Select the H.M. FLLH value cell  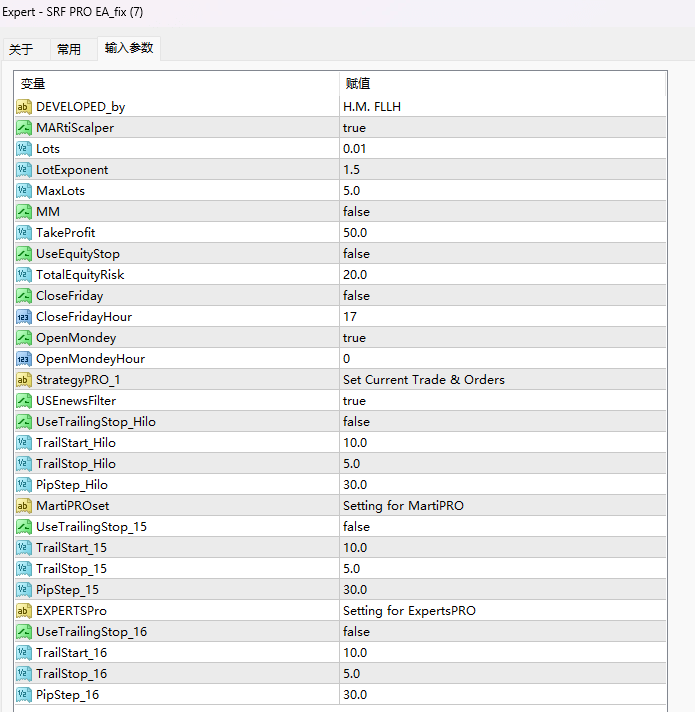(503, 107)
